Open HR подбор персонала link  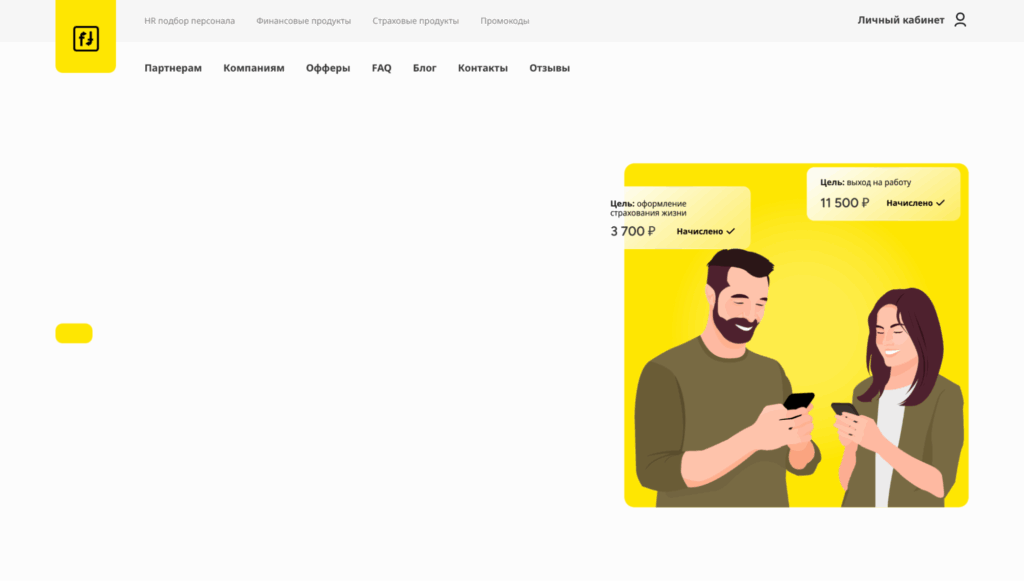(189, 21)
